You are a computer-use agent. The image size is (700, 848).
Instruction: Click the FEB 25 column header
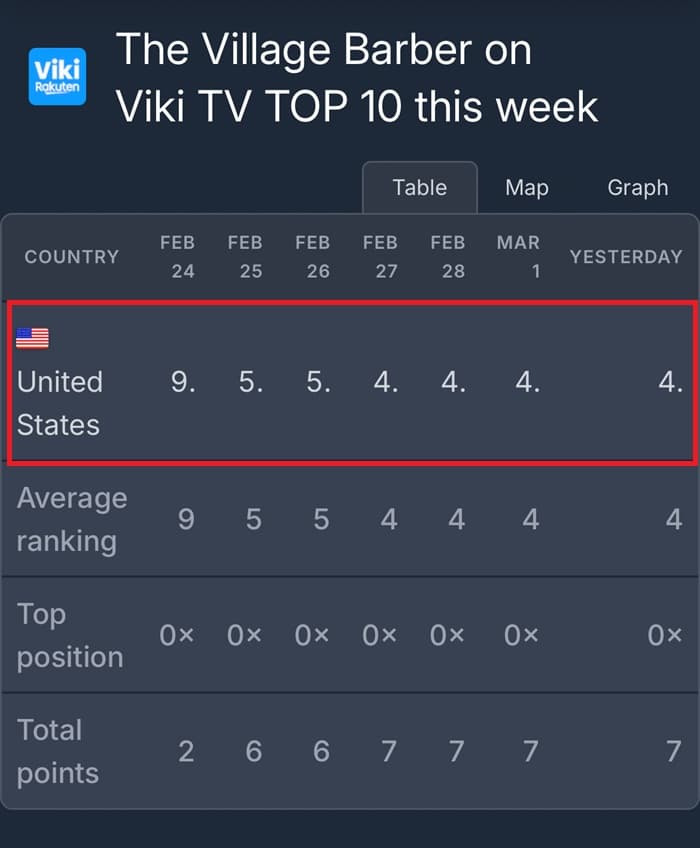(x=245, y=257)
